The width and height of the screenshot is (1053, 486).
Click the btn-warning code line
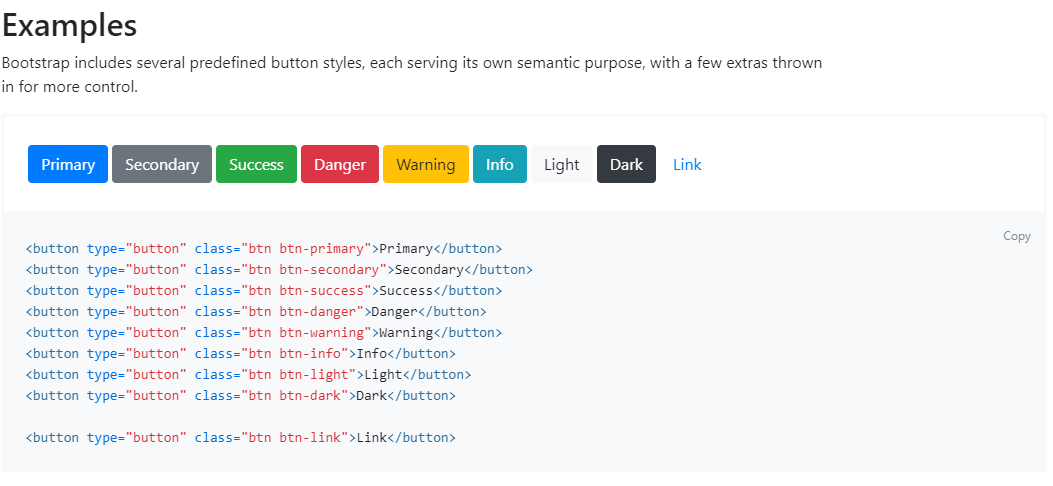(x=264, y=332)
